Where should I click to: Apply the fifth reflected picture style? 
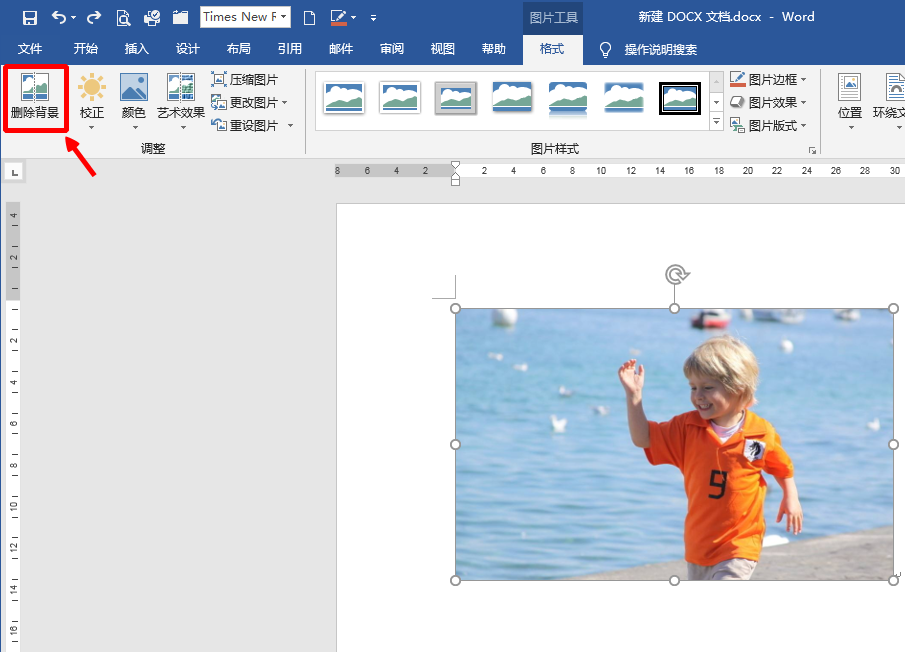point(568,99)
